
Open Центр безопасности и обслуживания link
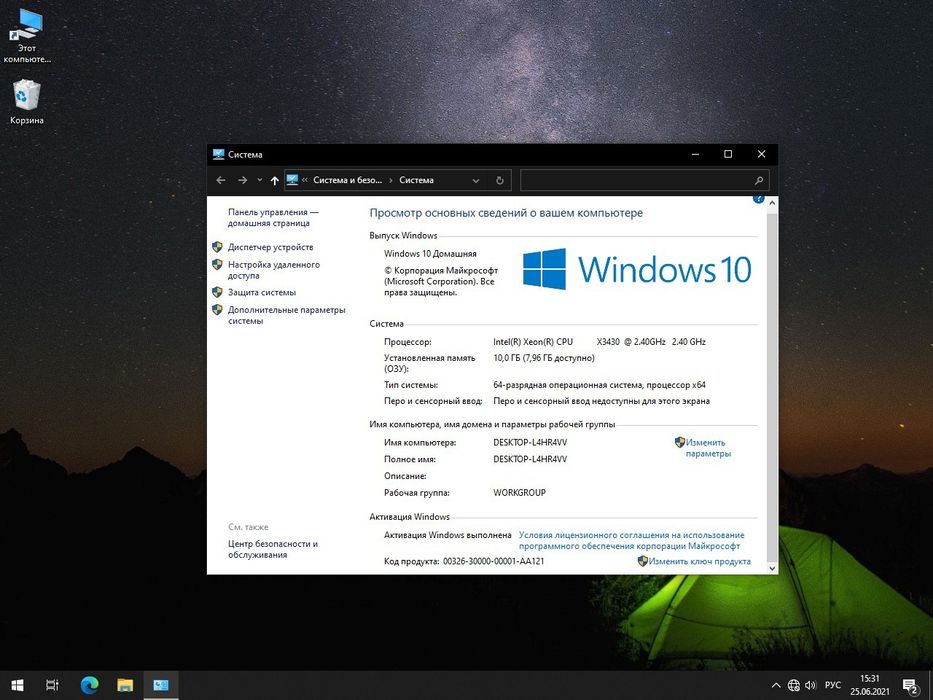tap(273, 549)
